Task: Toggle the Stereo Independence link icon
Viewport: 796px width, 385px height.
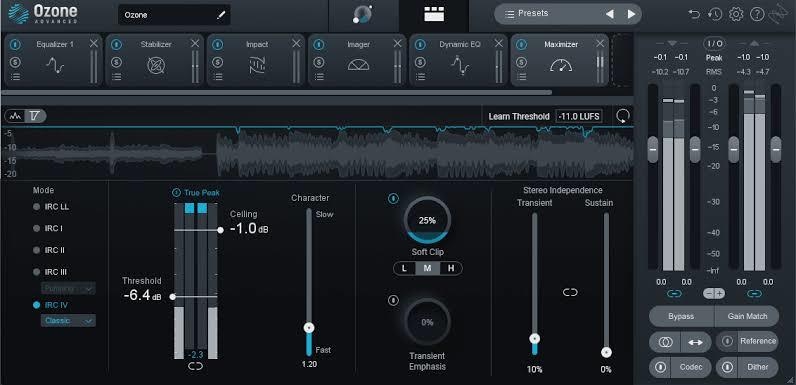Action: click(x=570, y=292)
